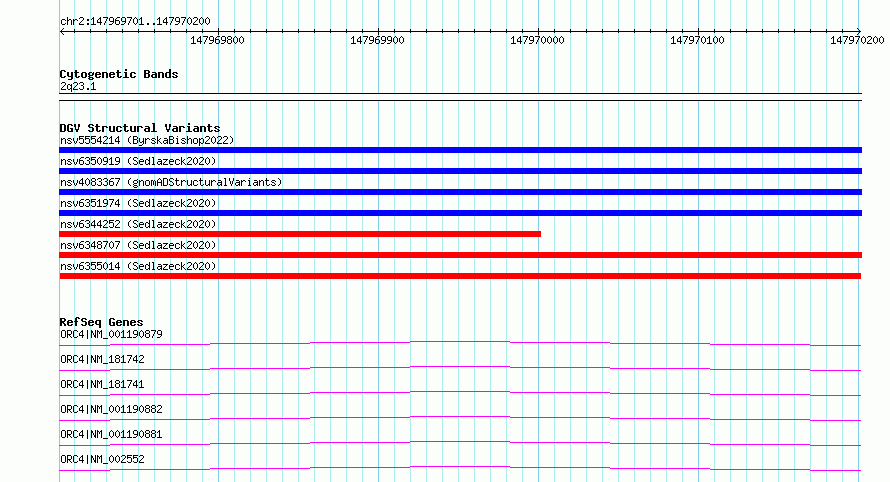The height and width of the screenshot is (482, 890).
Task: Click the chr2:147969701..147970200 region label
Action: [135, 21]
